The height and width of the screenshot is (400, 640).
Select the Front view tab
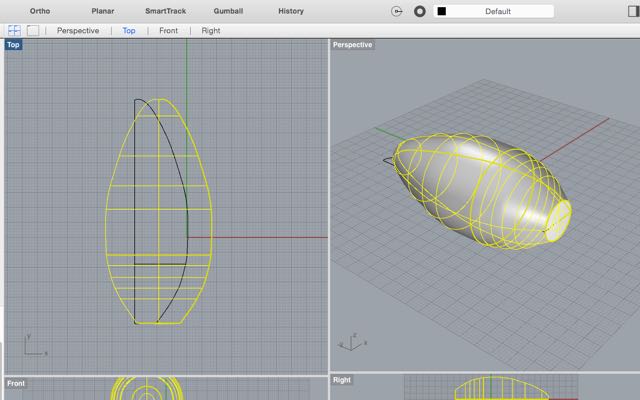[x=168, y=31]
